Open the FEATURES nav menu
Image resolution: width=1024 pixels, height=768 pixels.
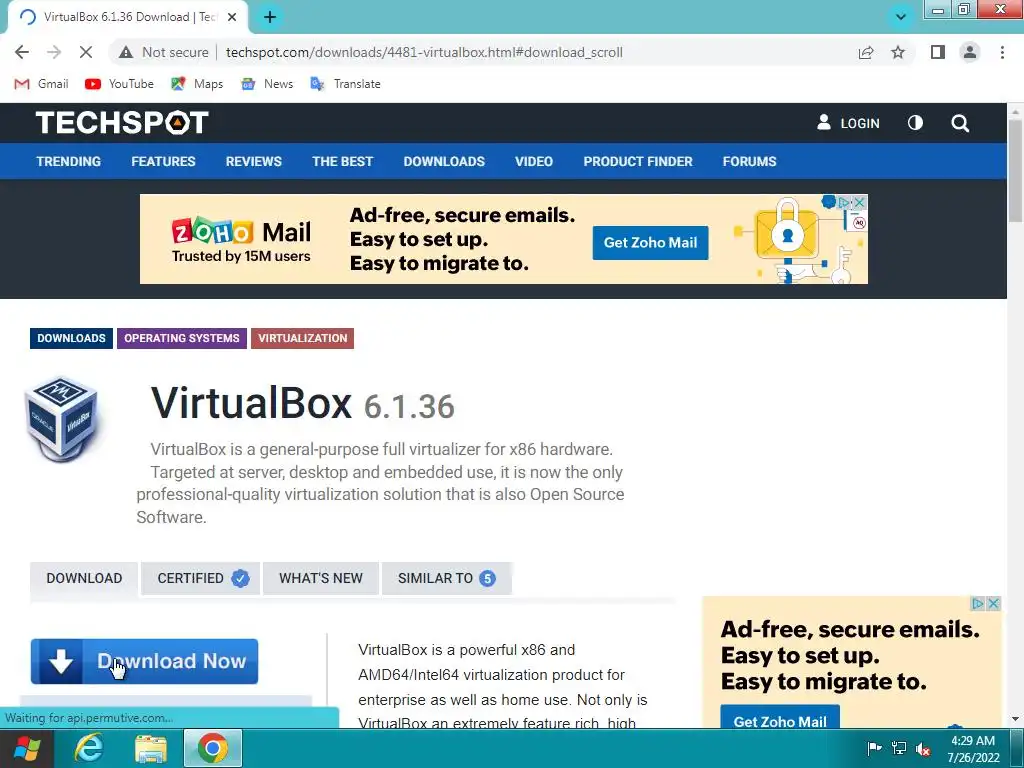tap(163, 161)
